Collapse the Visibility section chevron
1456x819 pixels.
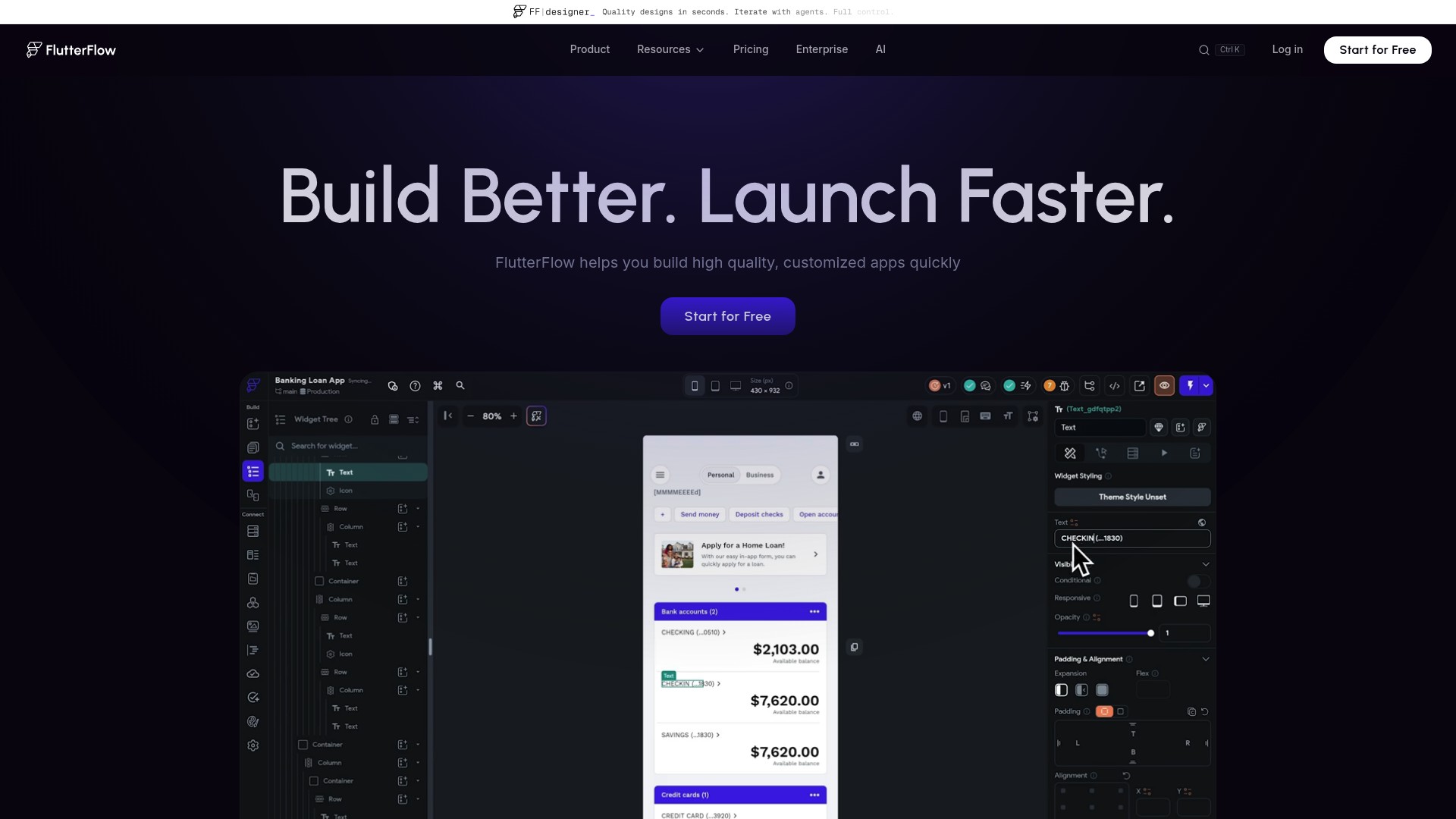[x=1206, y=564]
